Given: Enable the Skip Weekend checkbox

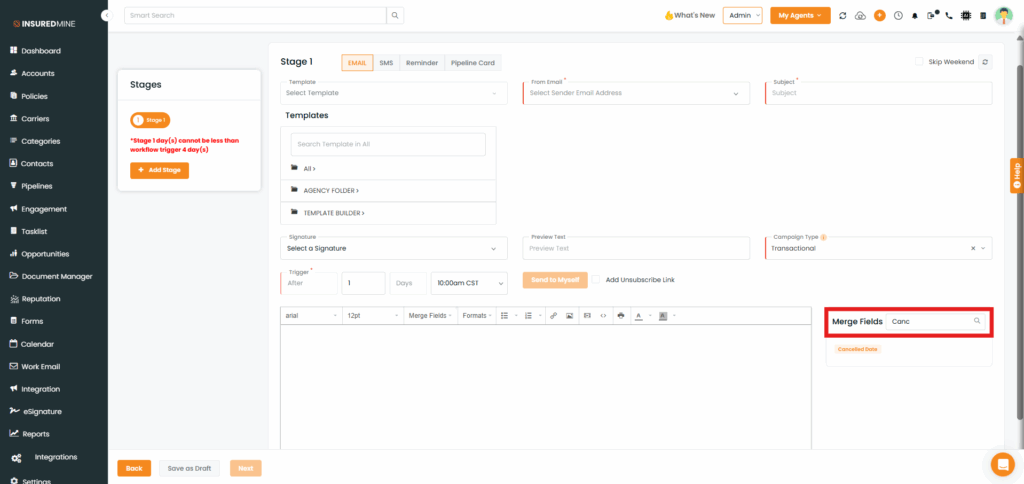Looking at the screenshot, I should pyautogui.click(x=919, y=62).
